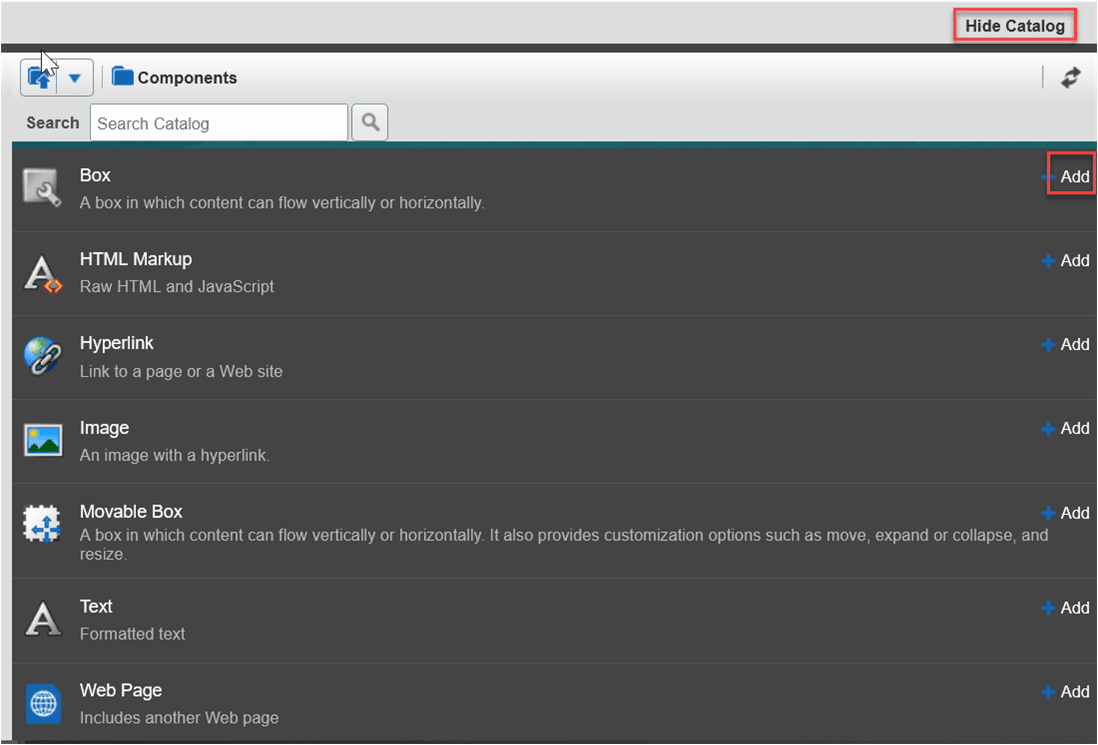Image resolution: width=1098 pixels, height=745 pixels.
Task: Select the Web Page globe icon
Action: coord(44,703)
